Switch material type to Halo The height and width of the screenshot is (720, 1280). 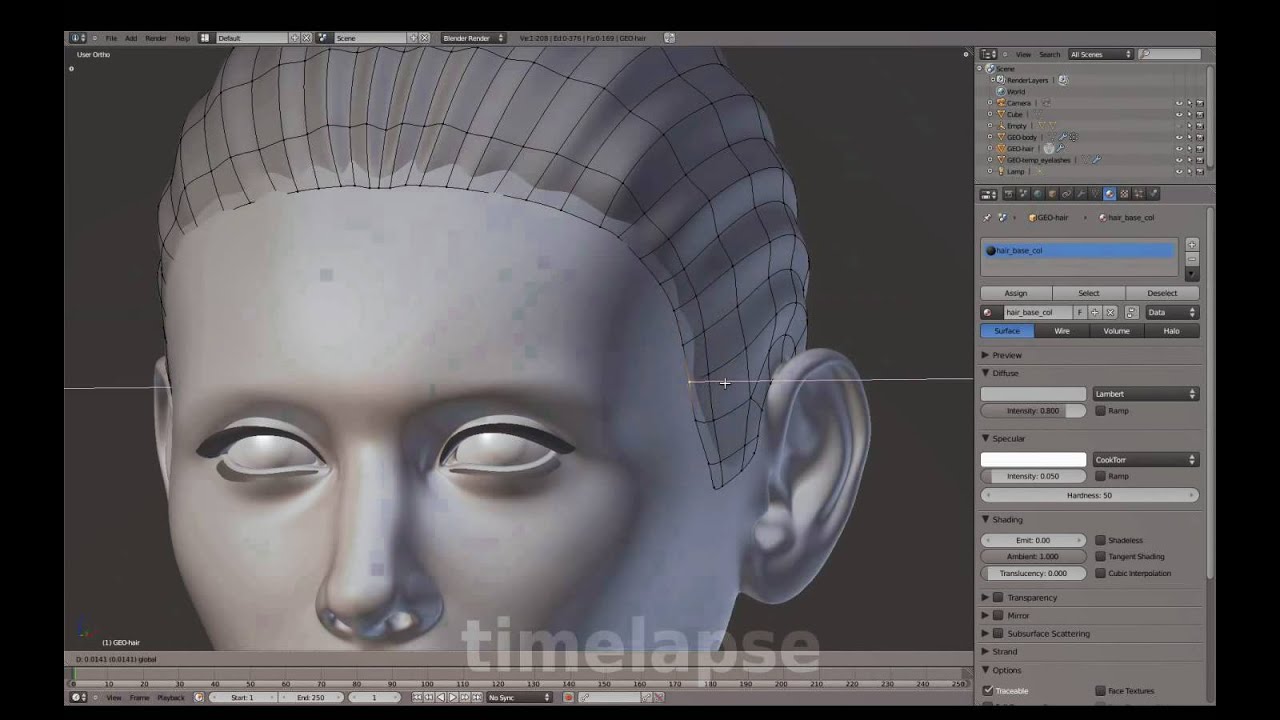click(1171, 331)
